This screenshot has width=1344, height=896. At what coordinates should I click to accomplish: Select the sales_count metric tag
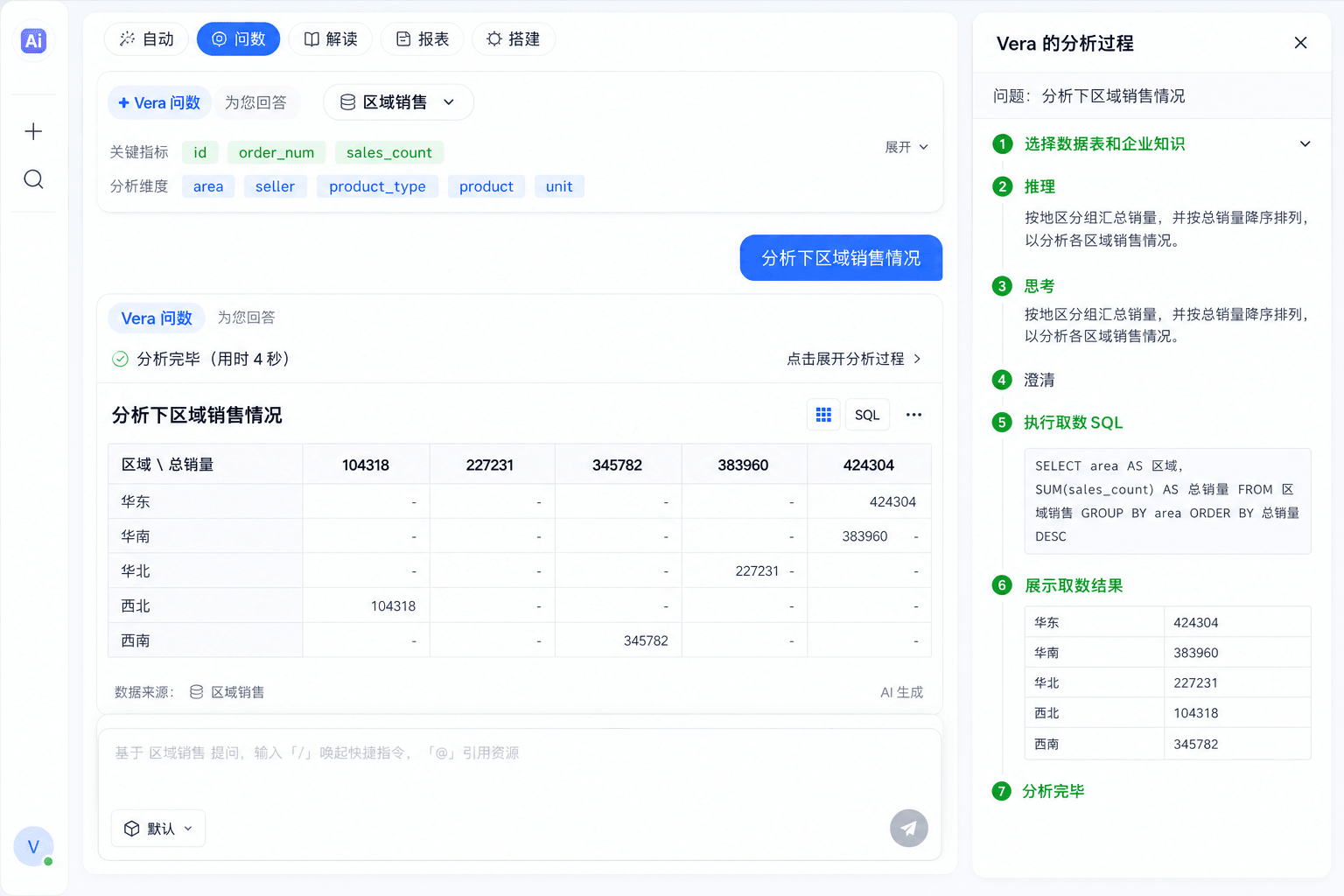[x=389, y=152]
